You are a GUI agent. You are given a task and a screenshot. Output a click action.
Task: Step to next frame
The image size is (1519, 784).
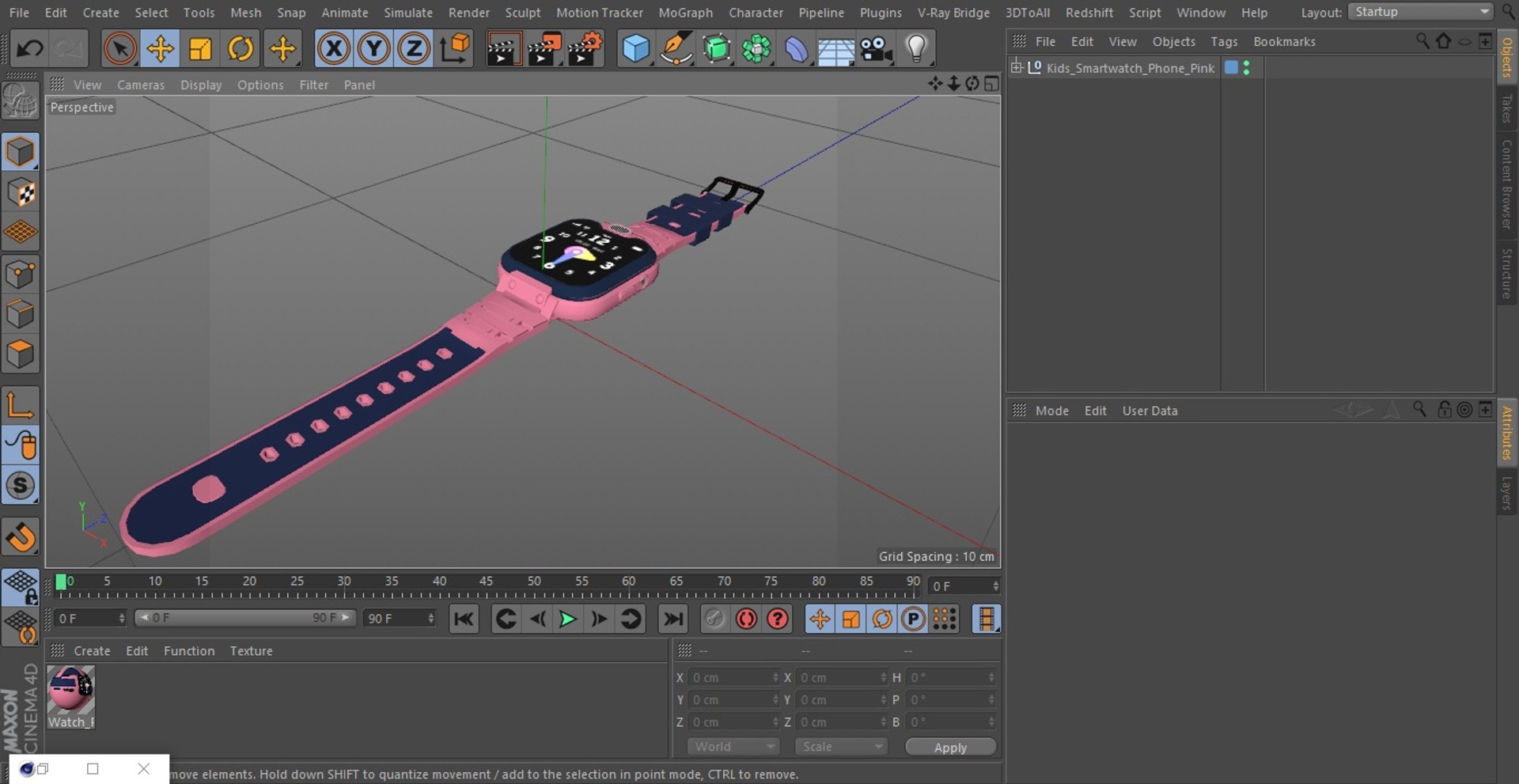(599, 619)
